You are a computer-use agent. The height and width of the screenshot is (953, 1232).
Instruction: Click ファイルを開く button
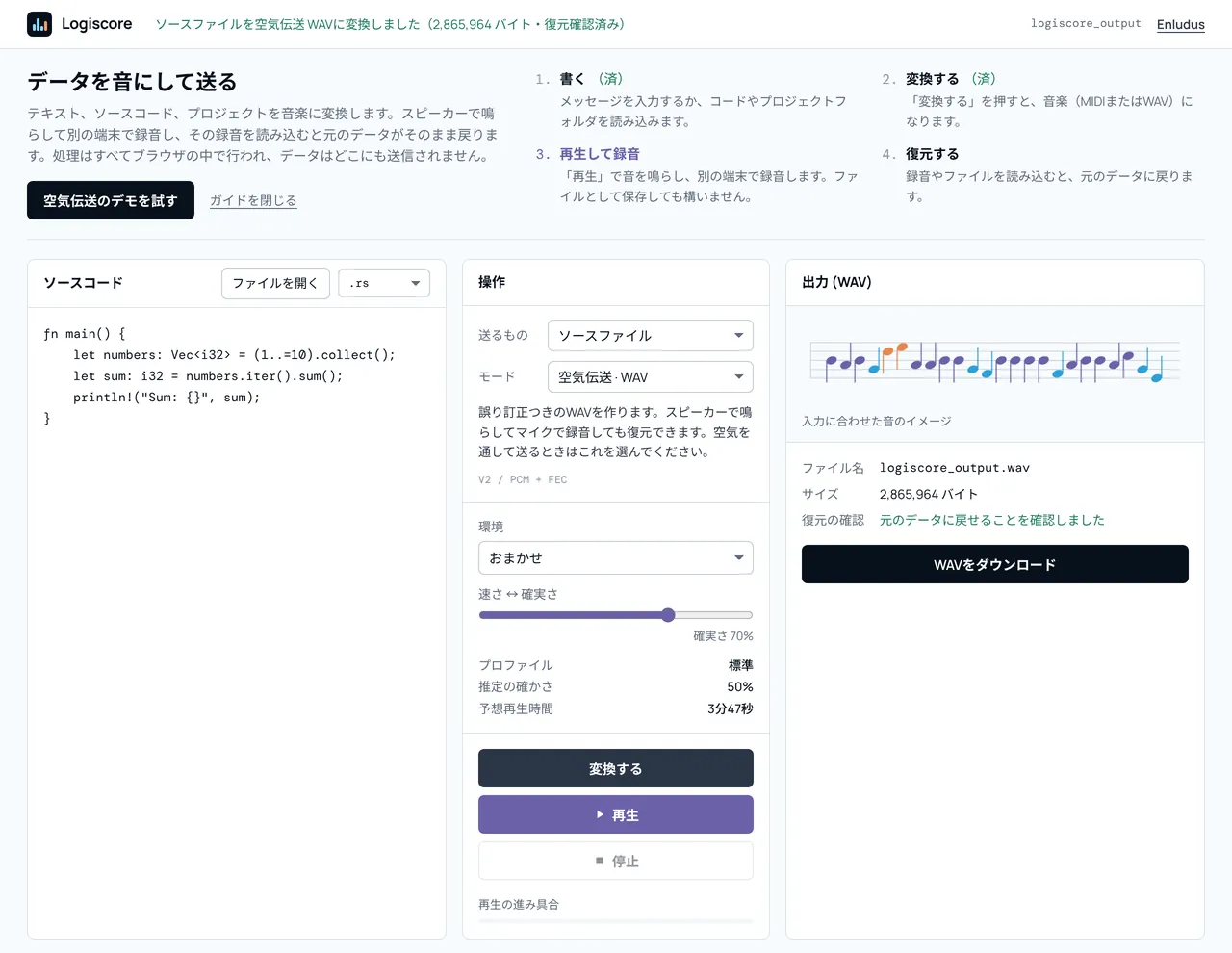pos(275,283)
